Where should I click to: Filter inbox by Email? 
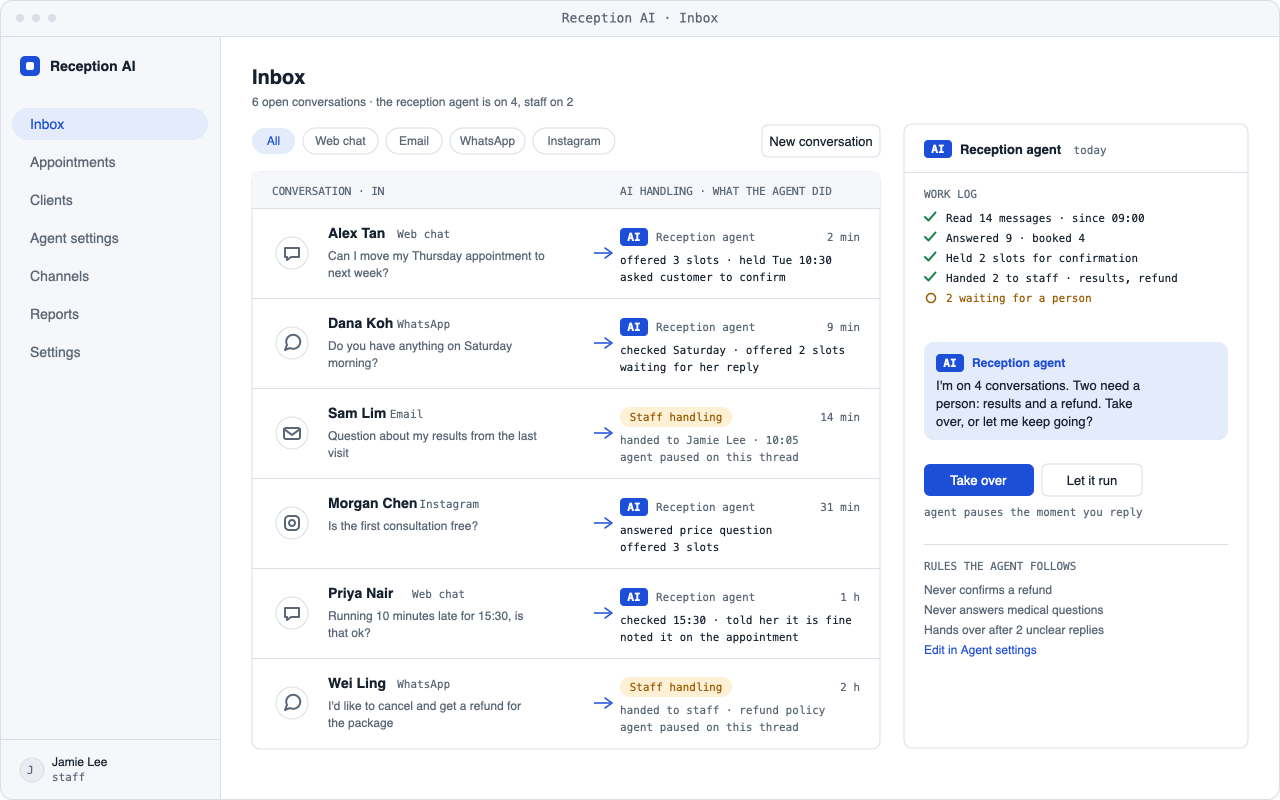tap(414, 141)
